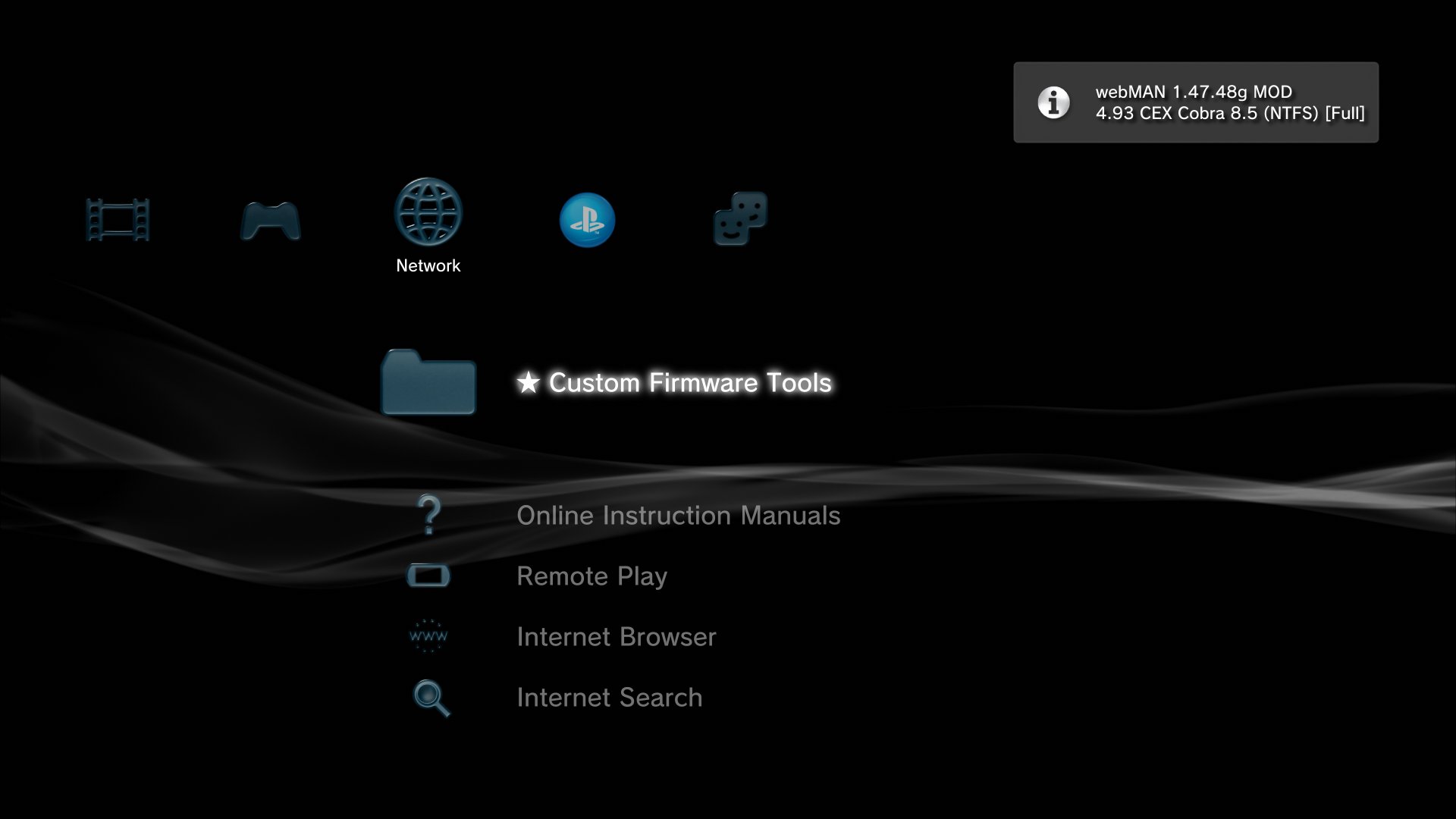Click the Network category label
This screenshot has height=819, width=1456.
click(x=428, y=265)
